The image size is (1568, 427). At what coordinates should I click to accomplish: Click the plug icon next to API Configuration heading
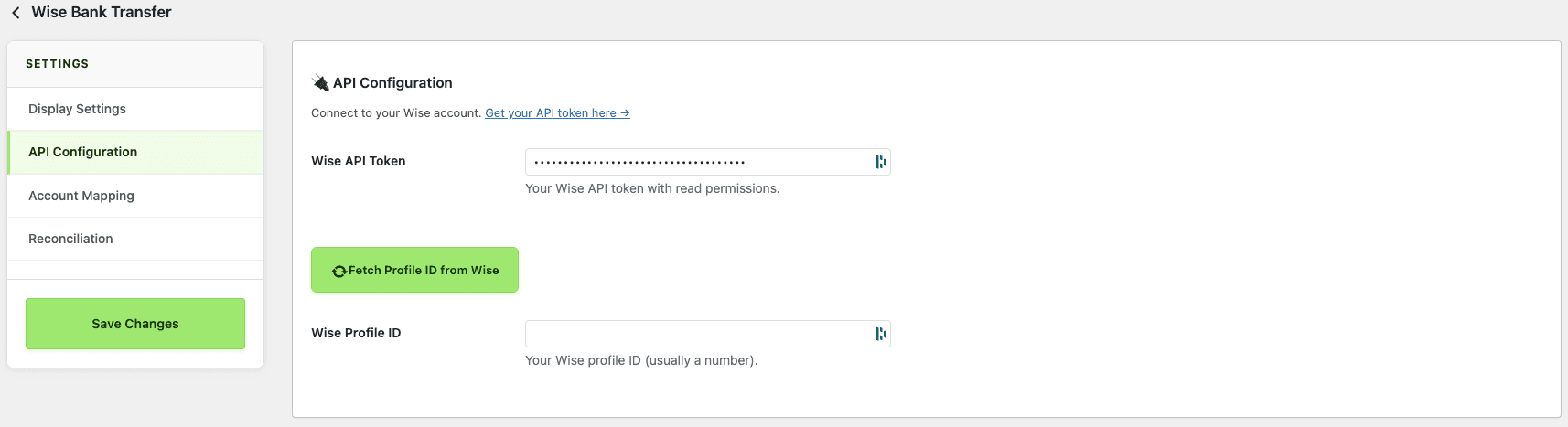pos(320,83)
